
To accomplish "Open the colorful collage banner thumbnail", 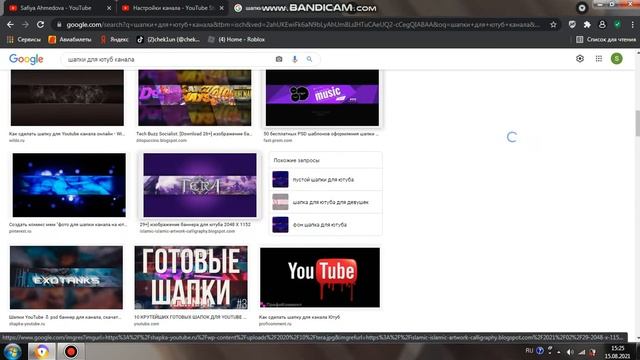I will pyautogui.click(x=195, y=98).
